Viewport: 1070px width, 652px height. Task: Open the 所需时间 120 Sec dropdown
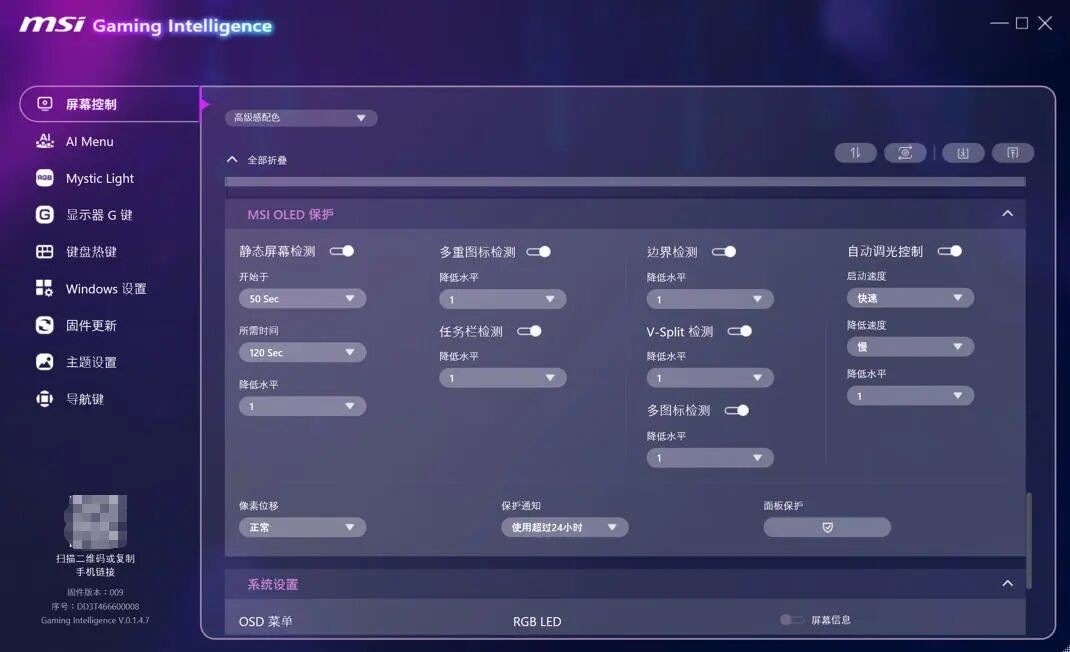click(302, 352)
